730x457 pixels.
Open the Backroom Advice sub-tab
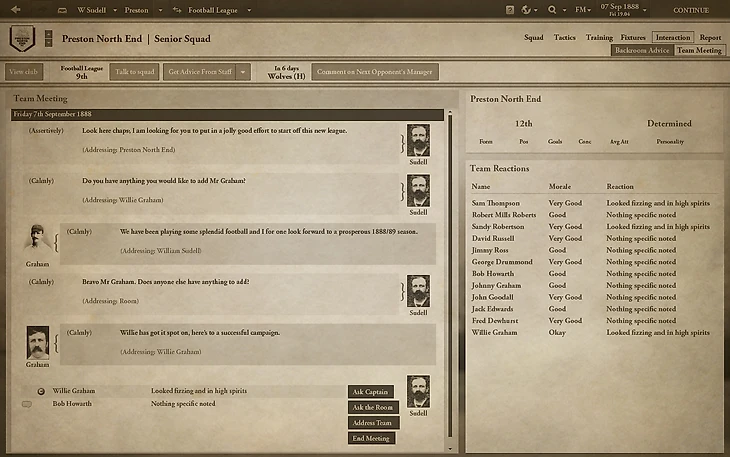click(x=642, y=50)
